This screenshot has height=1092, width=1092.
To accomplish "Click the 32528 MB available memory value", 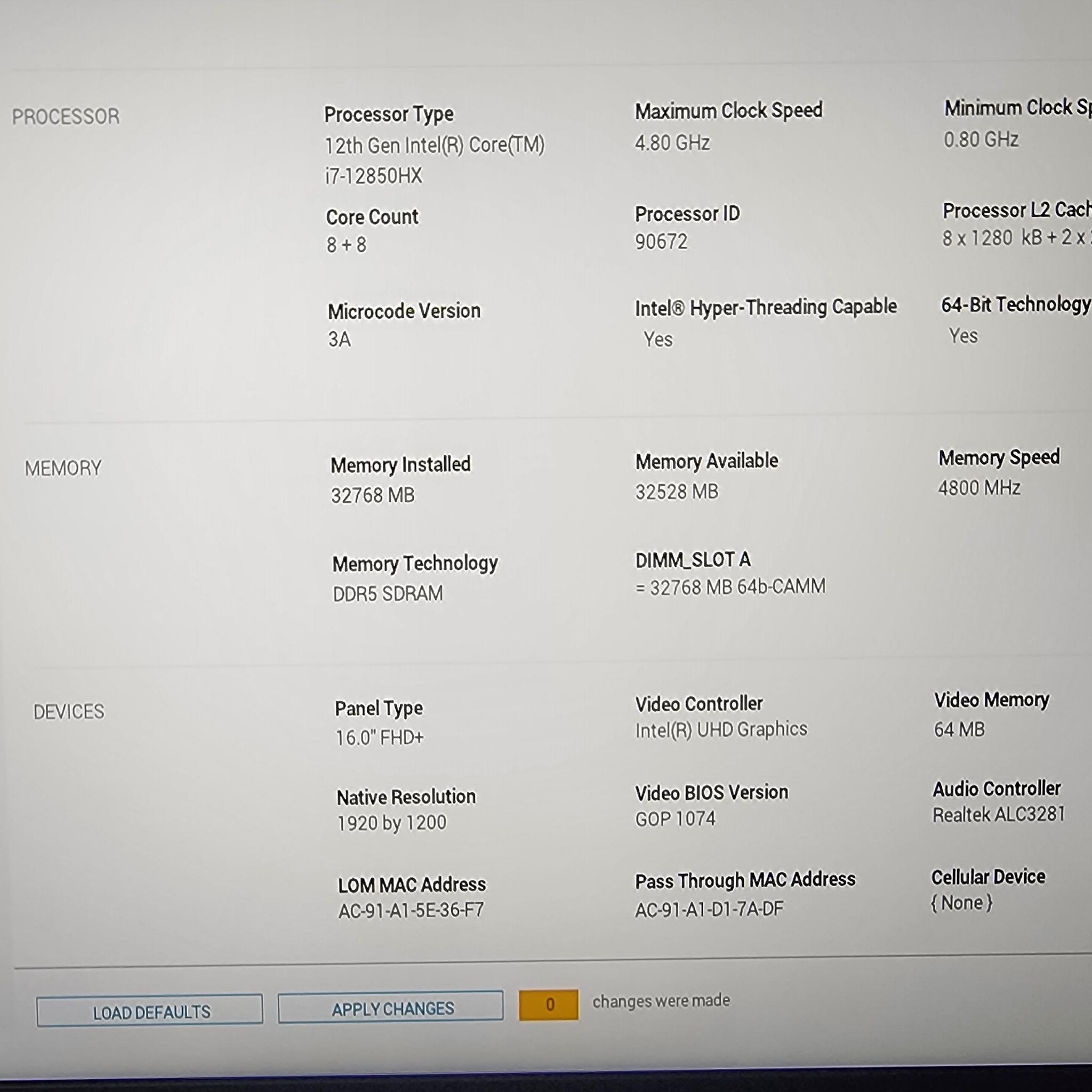I will point(677,492).
